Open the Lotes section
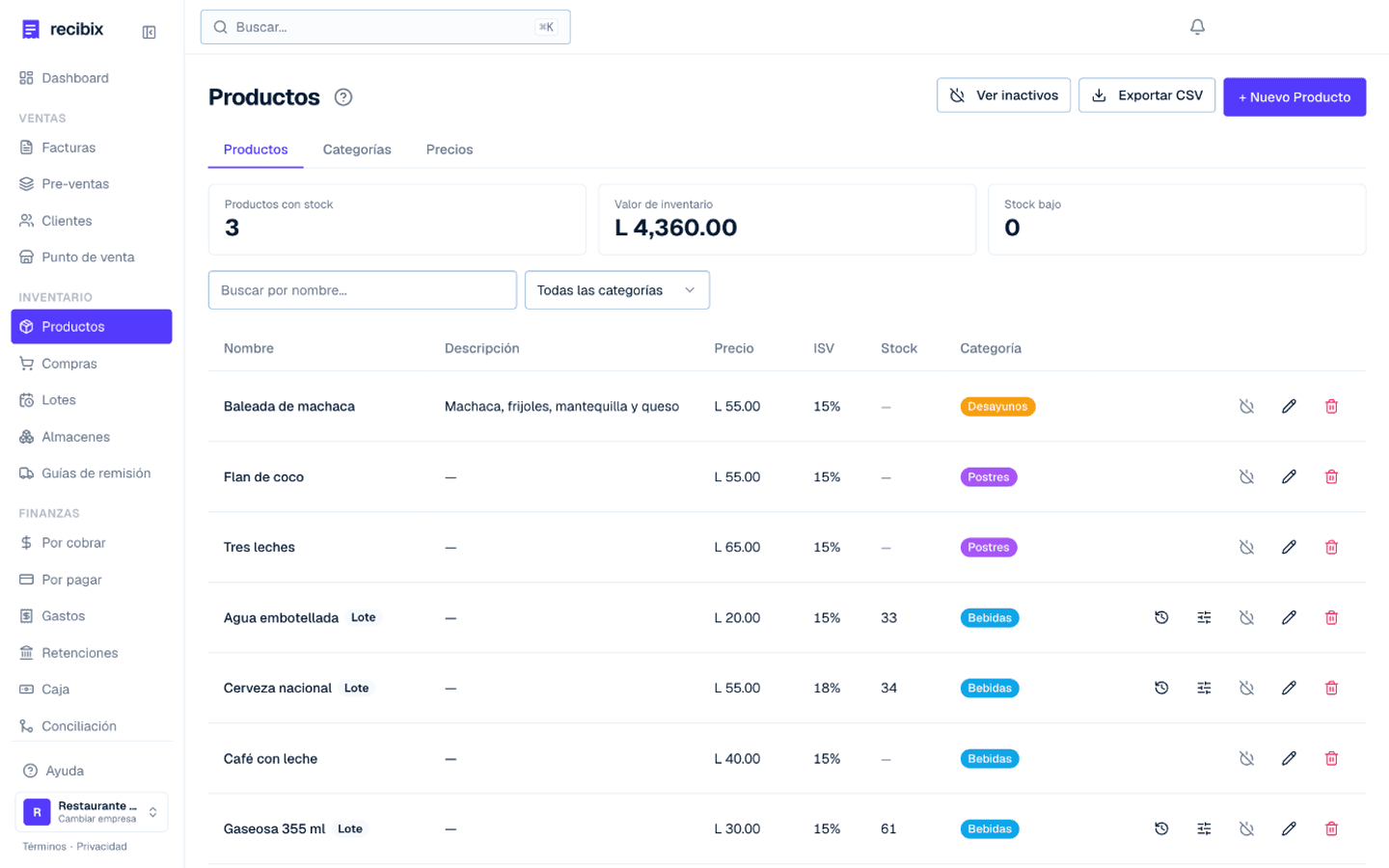The height and width of the screenshot is (868, 1389). 92,400
